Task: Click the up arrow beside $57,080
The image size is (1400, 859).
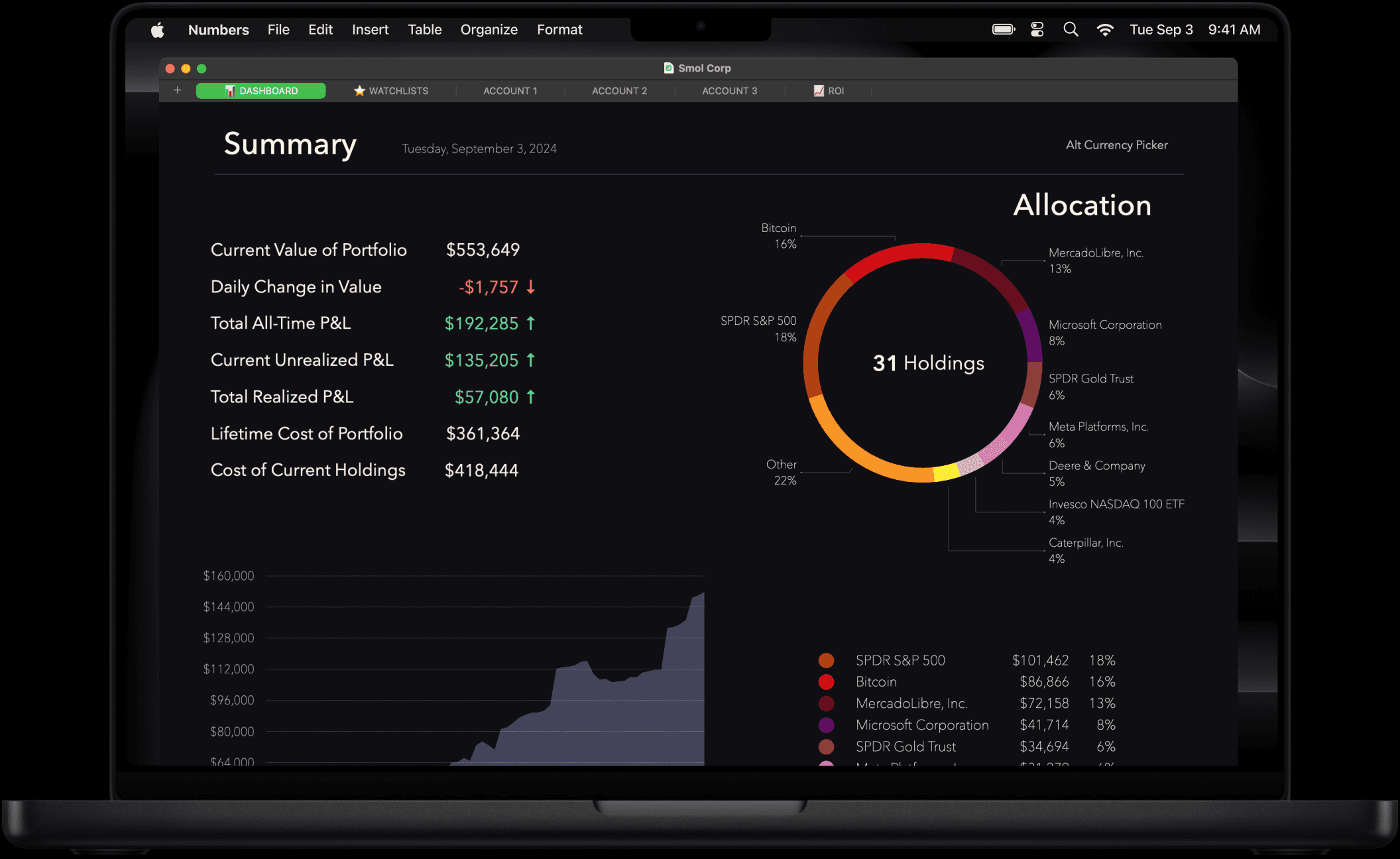Action: coord(530,396)
